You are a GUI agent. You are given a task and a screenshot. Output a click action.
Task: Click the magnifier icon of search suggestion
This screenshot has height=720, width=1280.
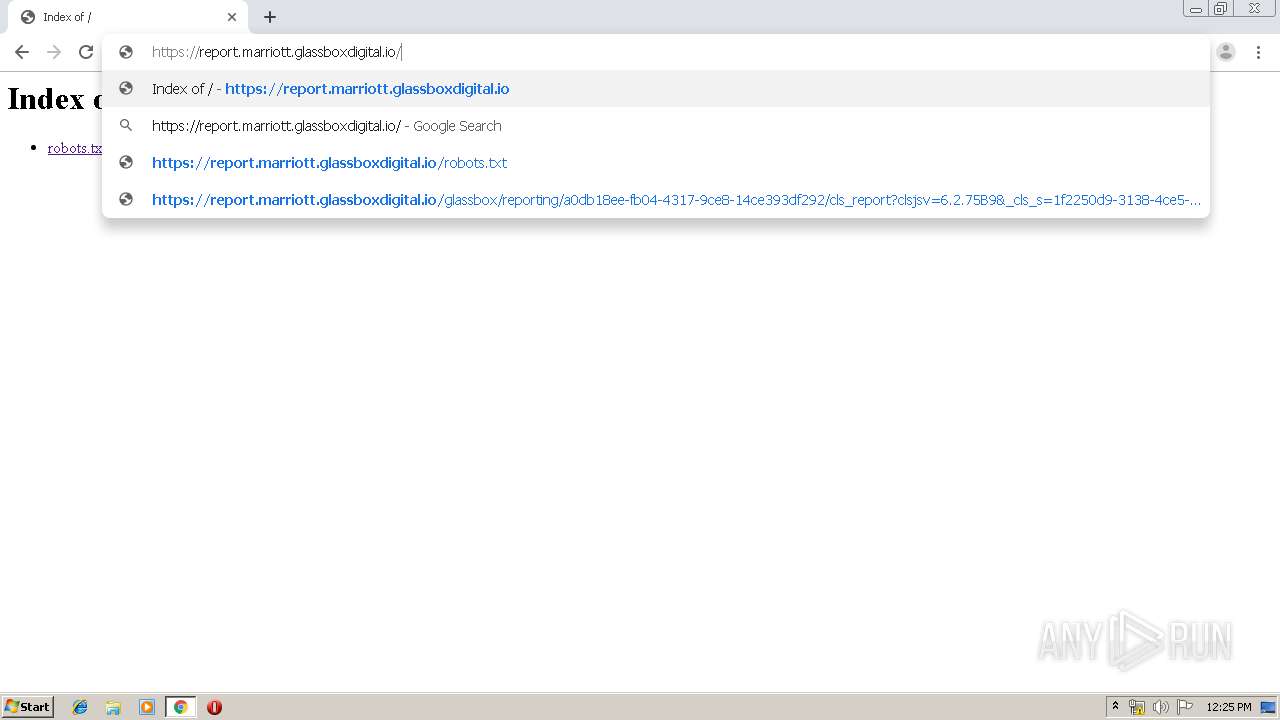126,126
